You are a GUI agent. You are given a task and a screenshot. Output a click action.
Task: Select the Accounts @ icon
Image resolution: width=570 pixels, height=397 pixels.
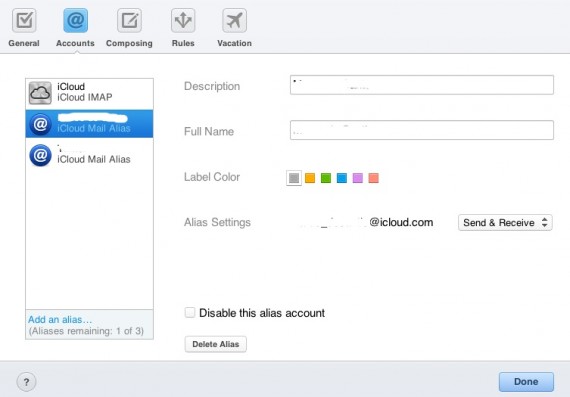[75, 20]
